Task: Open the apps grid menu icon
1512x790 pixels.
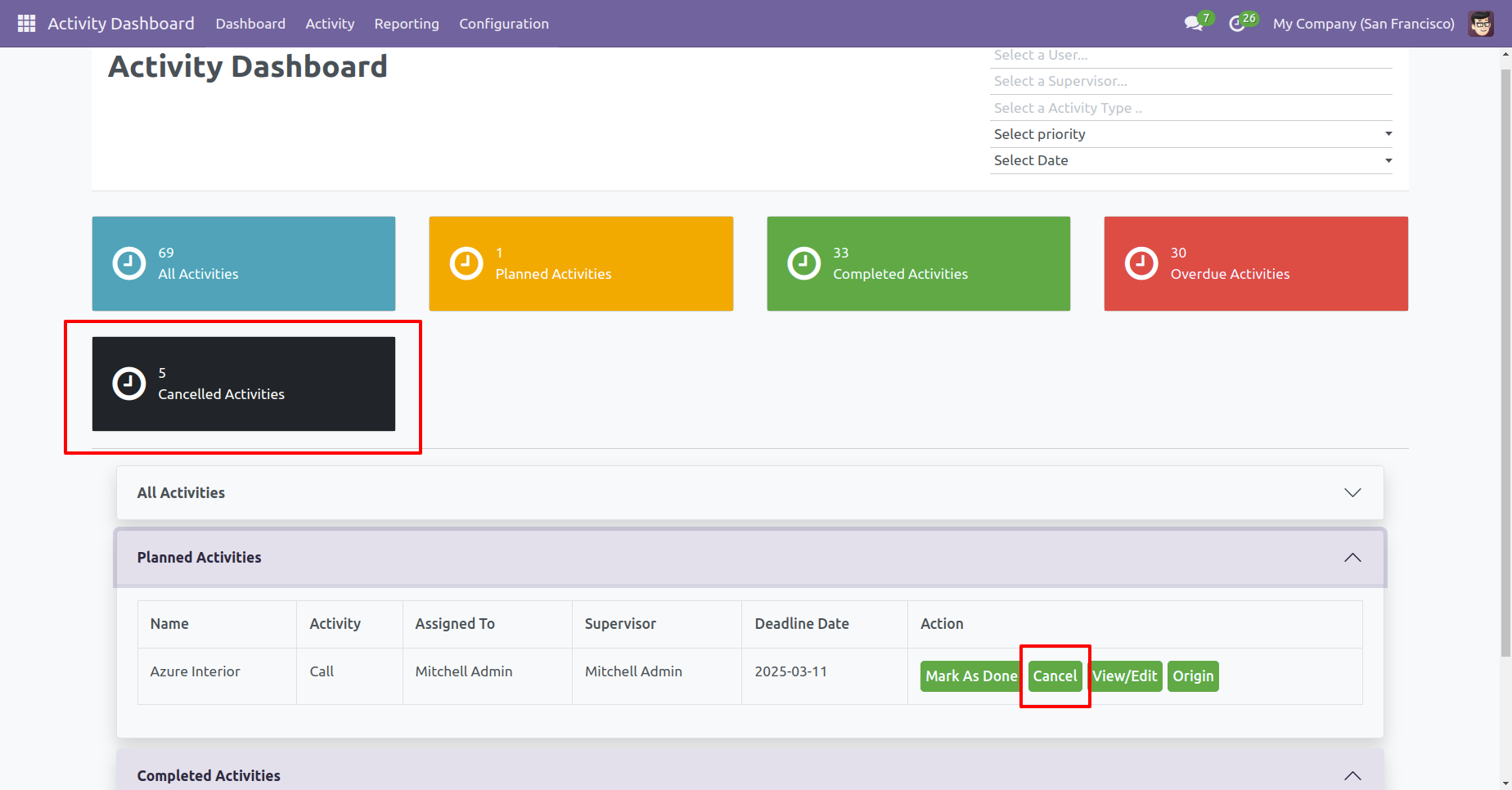Action: 26,24
